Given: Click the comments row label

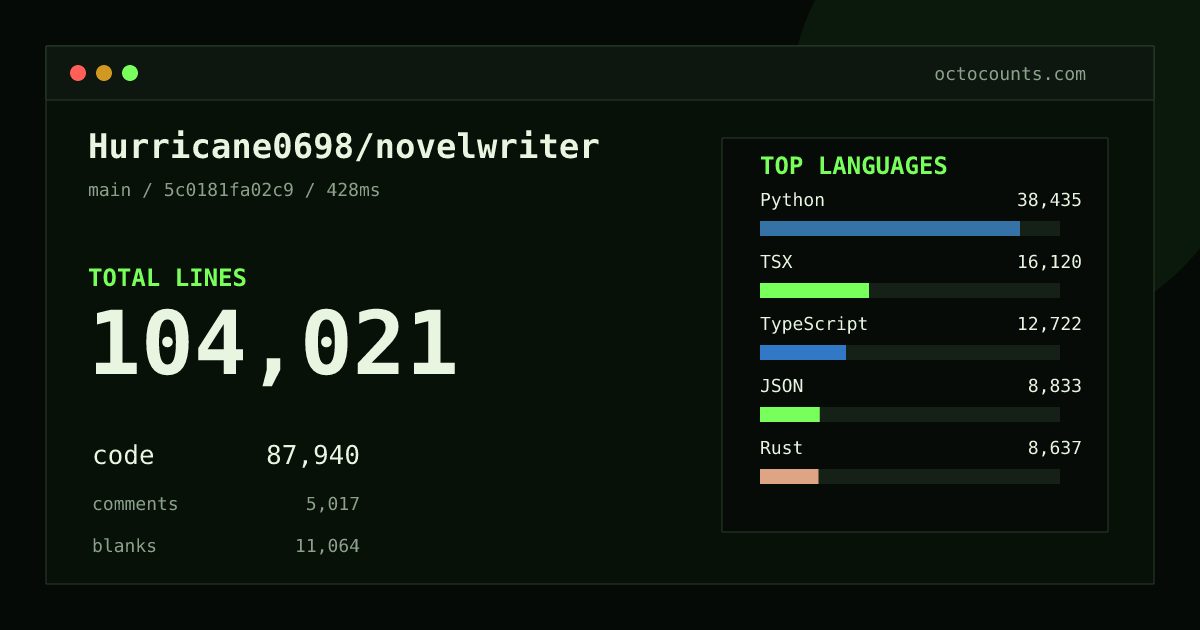Looking at the screenshot, I should (135, 504).
